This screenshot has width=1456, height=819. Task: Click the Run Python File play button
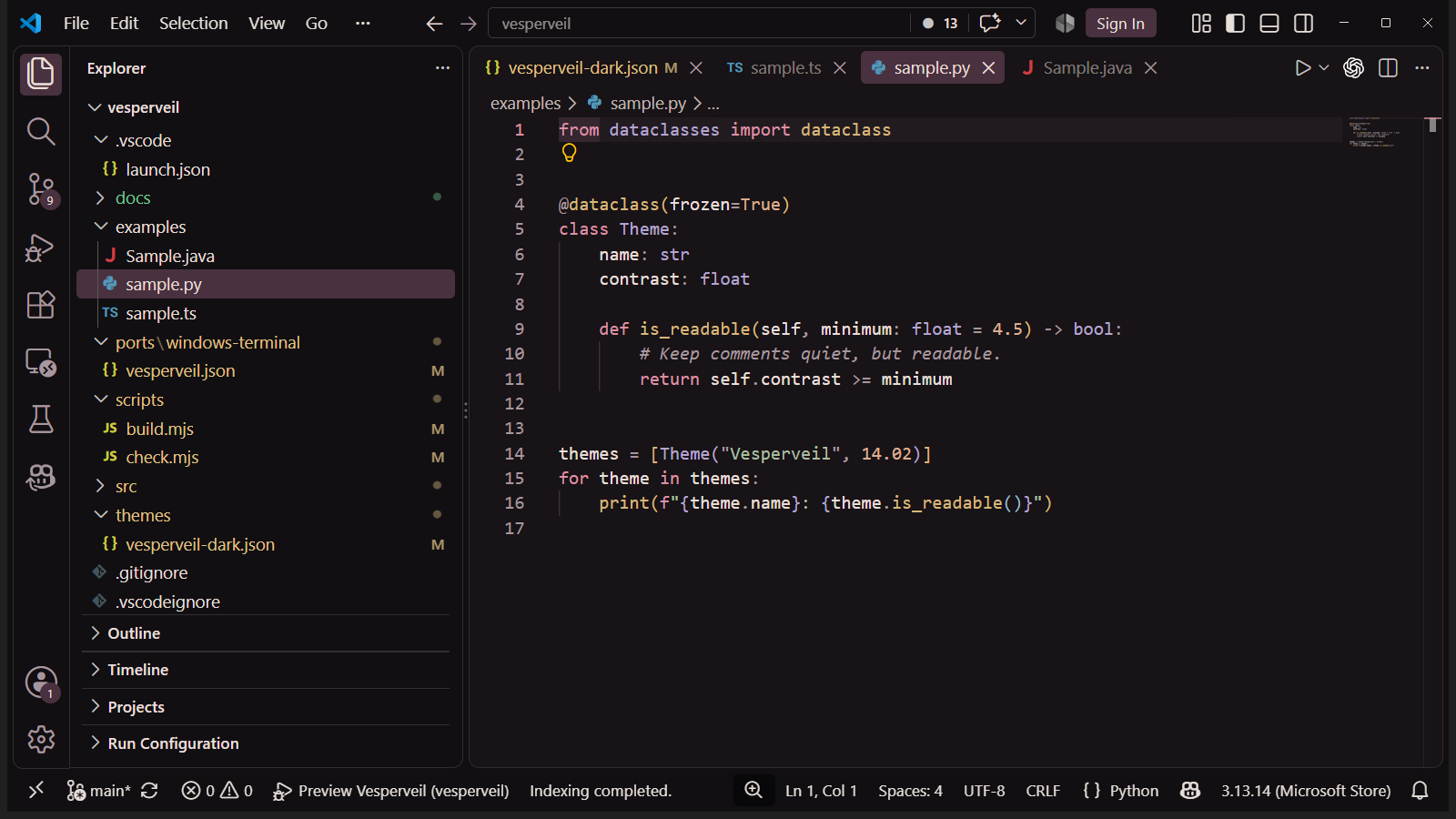click(x=1302, y=68)
